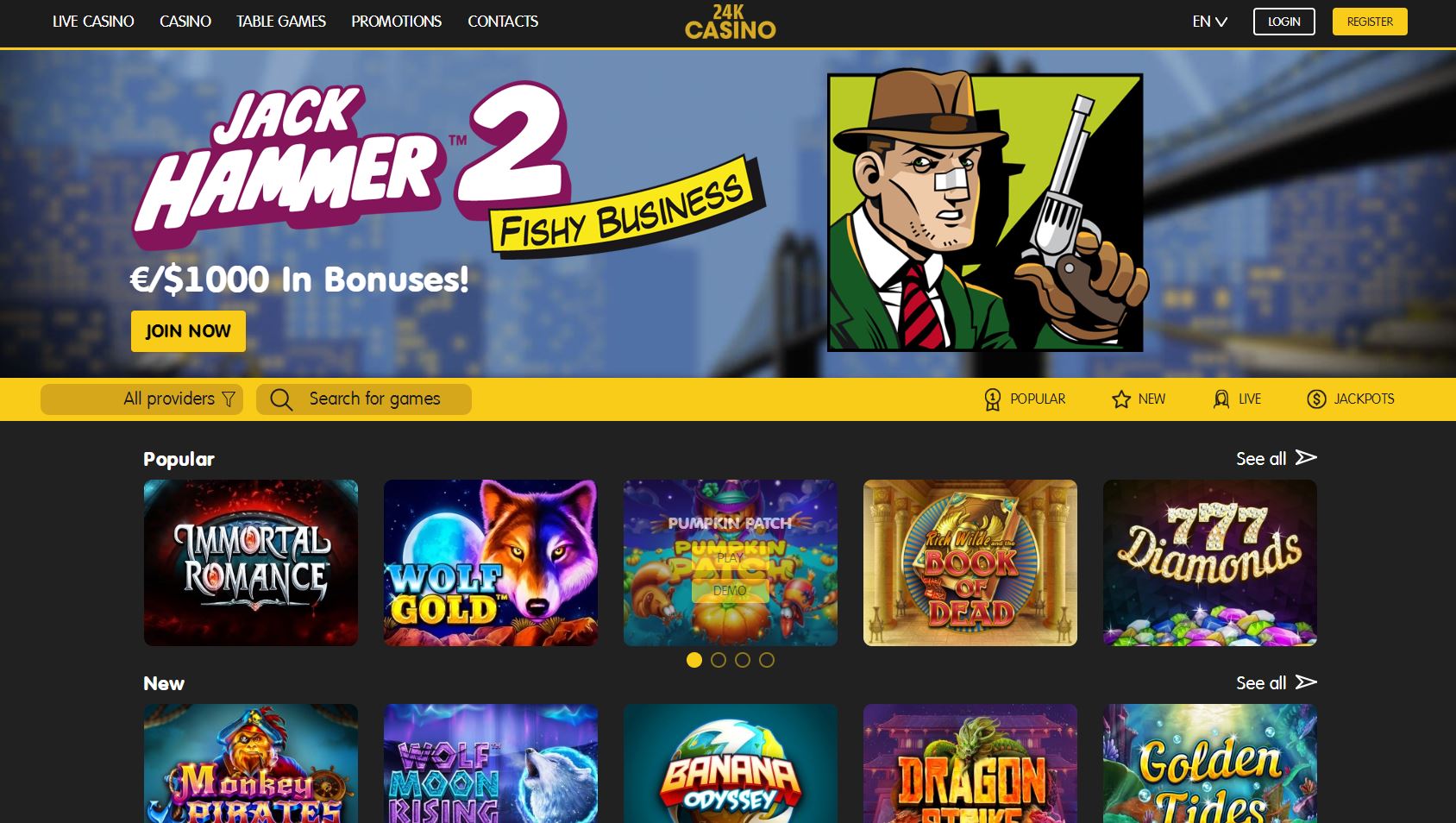The image size is (1456, 823).
Task: Click the arrow next to Popular See all
Action: pyautogui.click(x=1306, y=457)
